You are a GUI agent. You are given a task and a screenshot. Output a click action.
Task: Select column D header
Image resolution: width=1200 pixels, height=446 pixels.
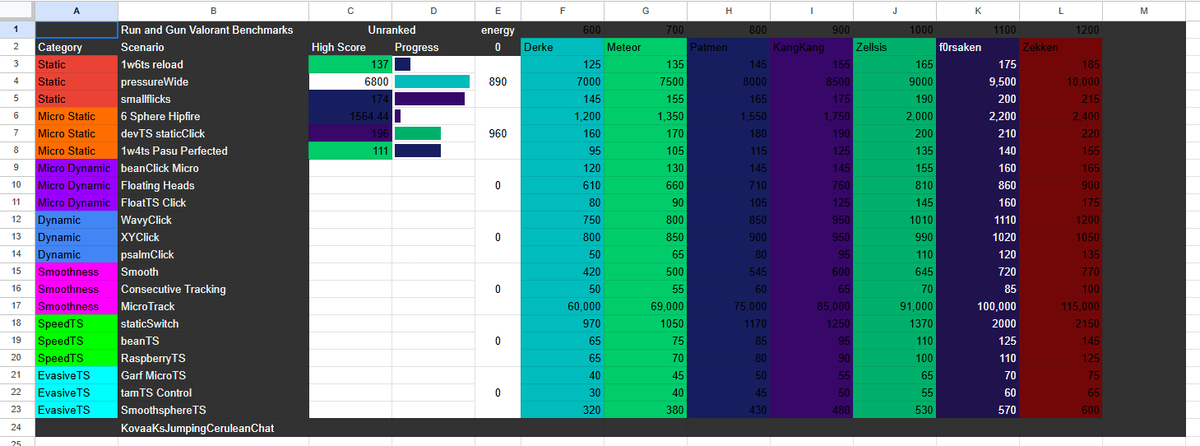pos(433,10)
